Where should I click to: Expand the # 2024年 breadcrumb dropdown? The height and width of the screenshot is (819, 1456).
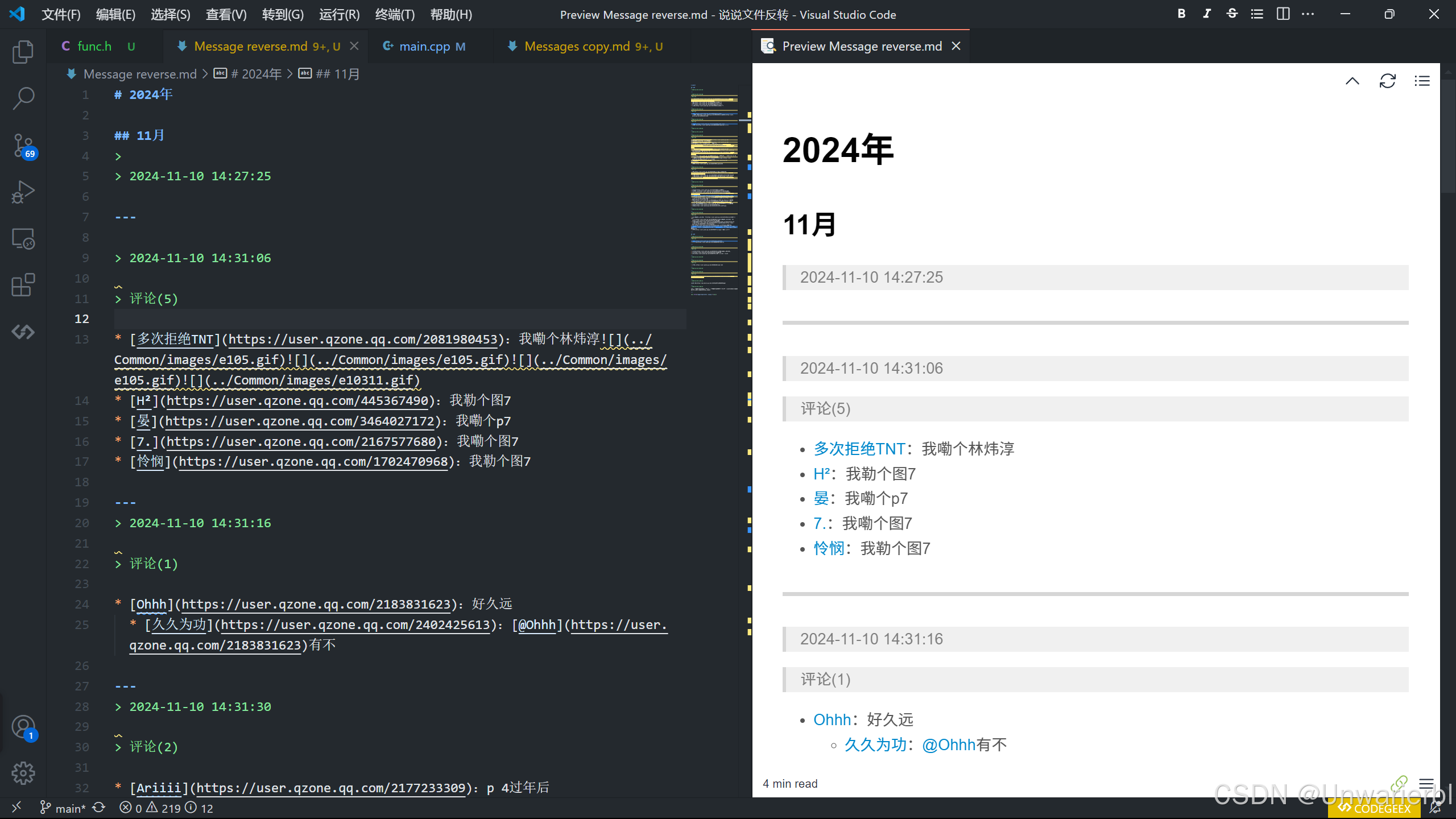pyautogui.click(x=255, y=74)
